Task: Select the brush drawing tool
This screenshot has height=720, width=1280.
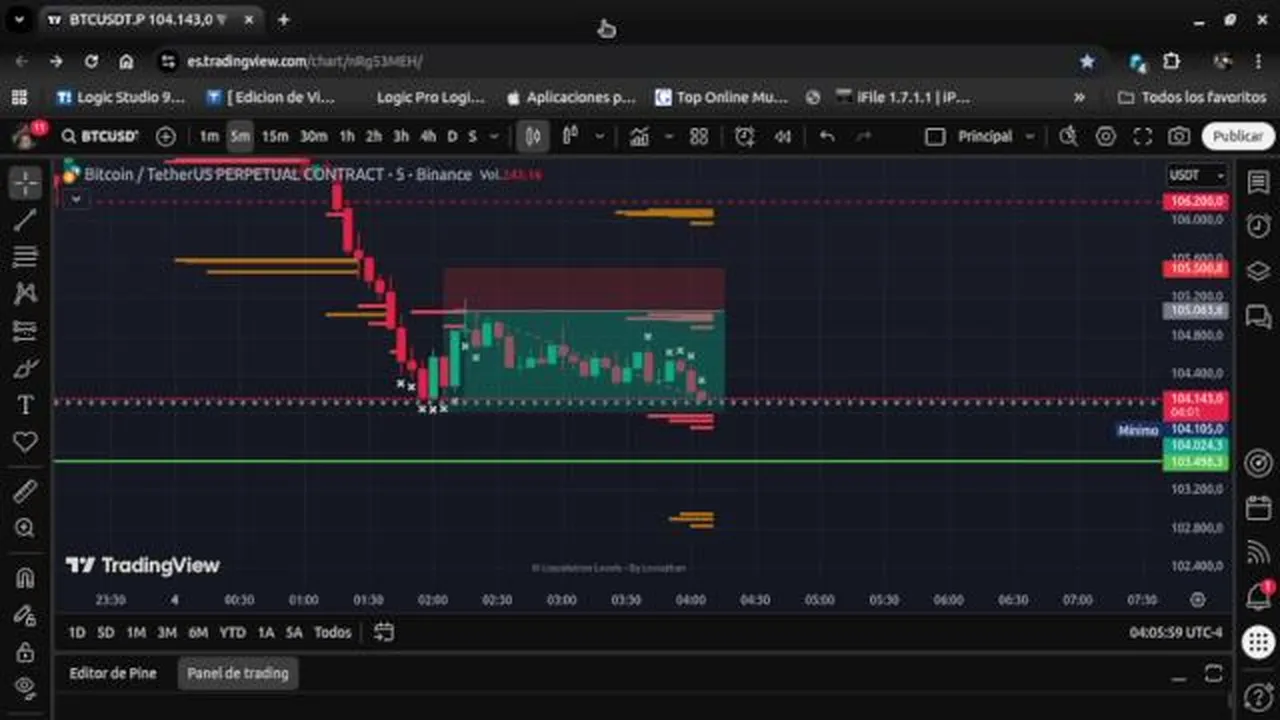Action: pos(25,368)
